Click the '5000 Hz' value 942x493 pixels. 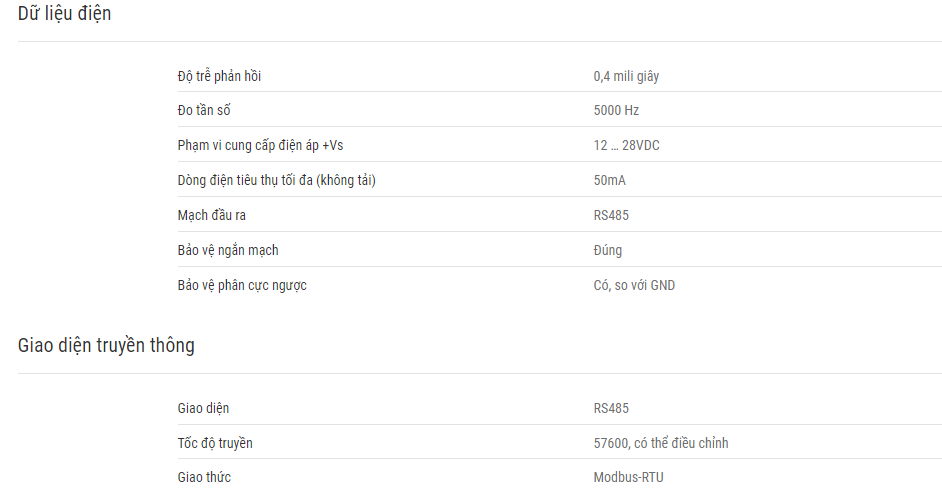616,110
